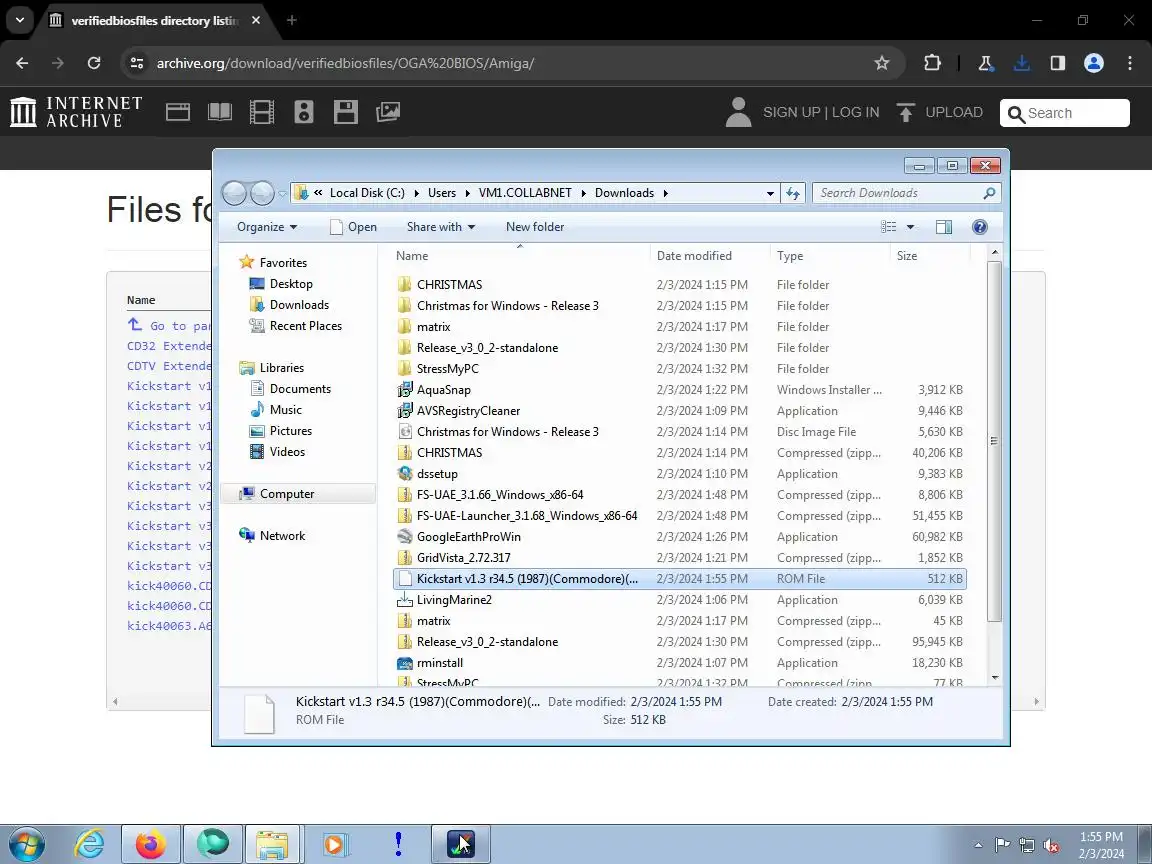This screenshot has height=864, width=1152.
Task: Expand the Downloads breadcrumb arrow
Action: tap(666, 193)
